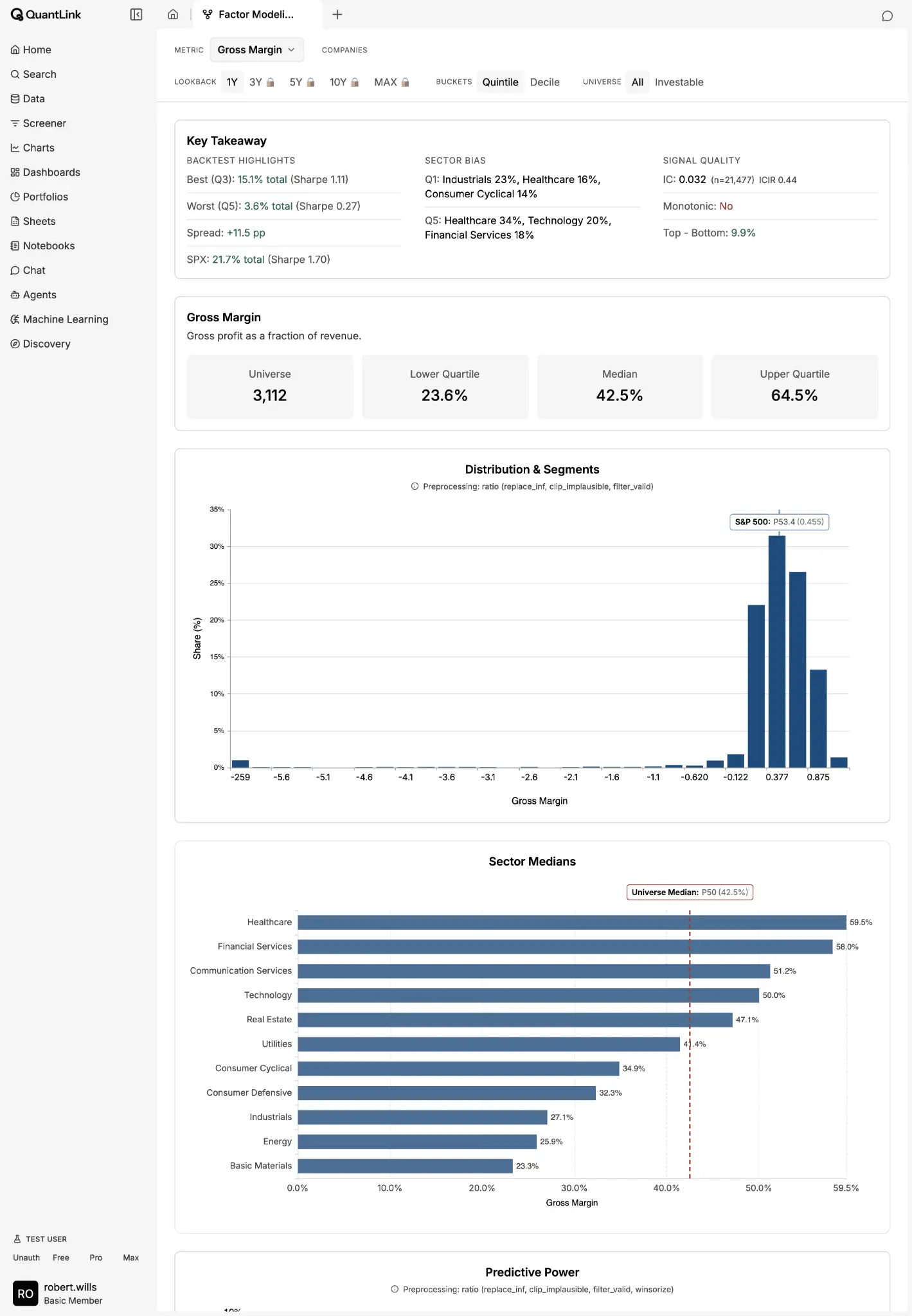
Task: Click the Screener filter icon
Action: pyautogui.click(x=15, y=123)
